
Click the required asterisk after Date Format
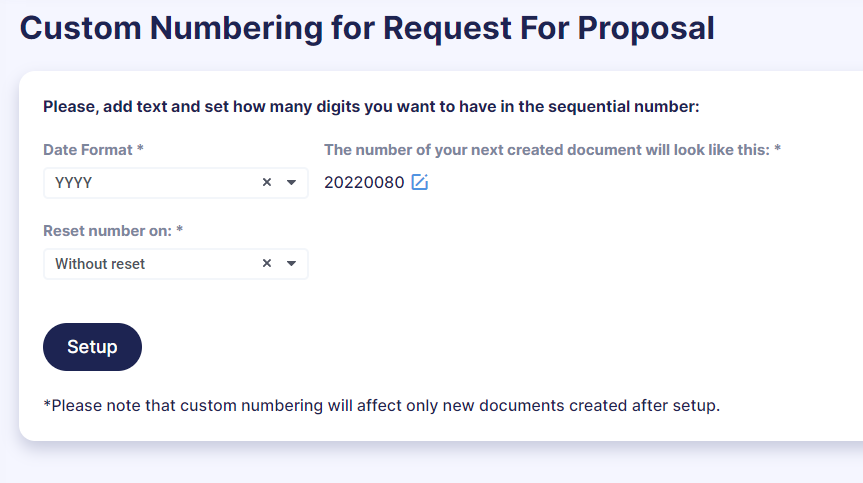pos(140,148)
